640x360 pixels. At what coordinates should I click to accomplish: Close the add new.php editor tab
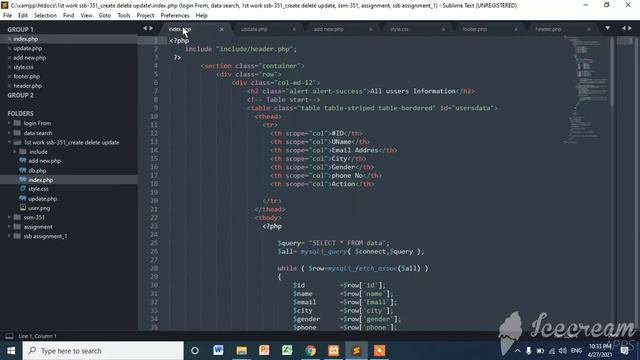pyautogui.click(x=371, y=29)
